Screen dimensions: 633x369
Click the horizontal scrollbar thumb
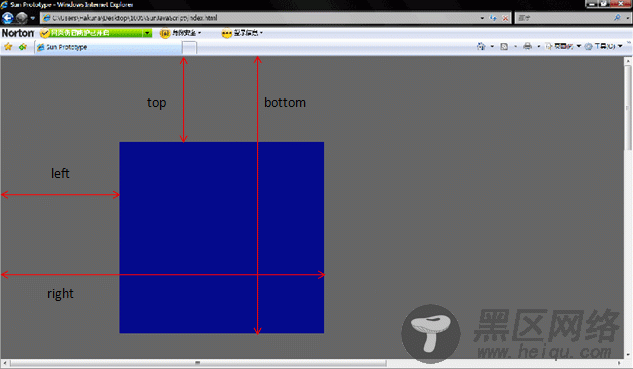coord(198,363)
